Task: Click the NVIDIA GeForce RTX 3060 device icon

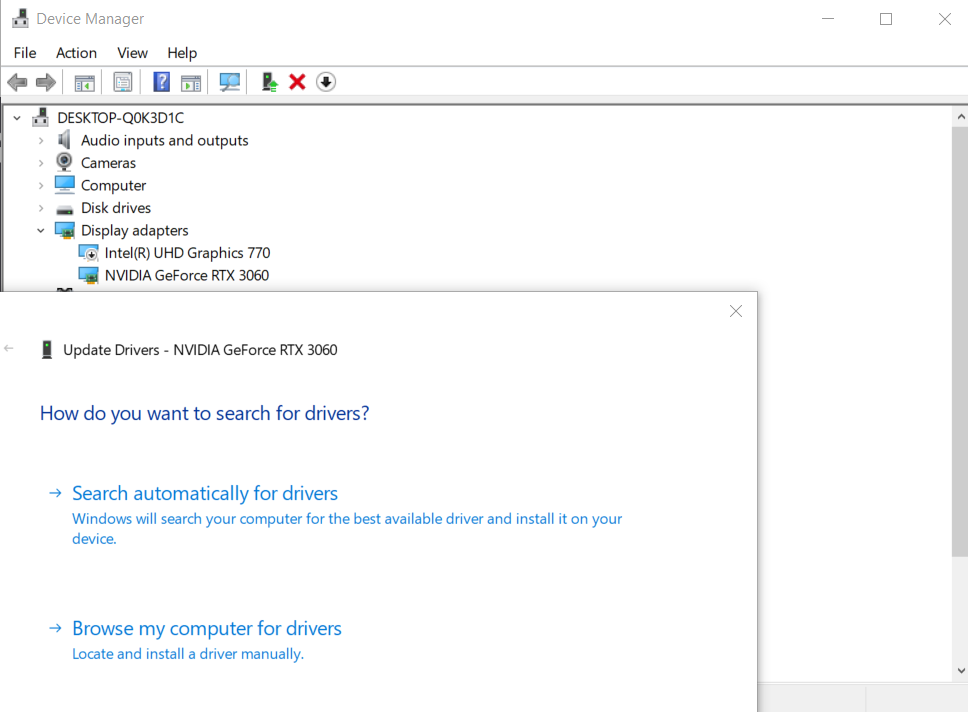Action: 88,275
